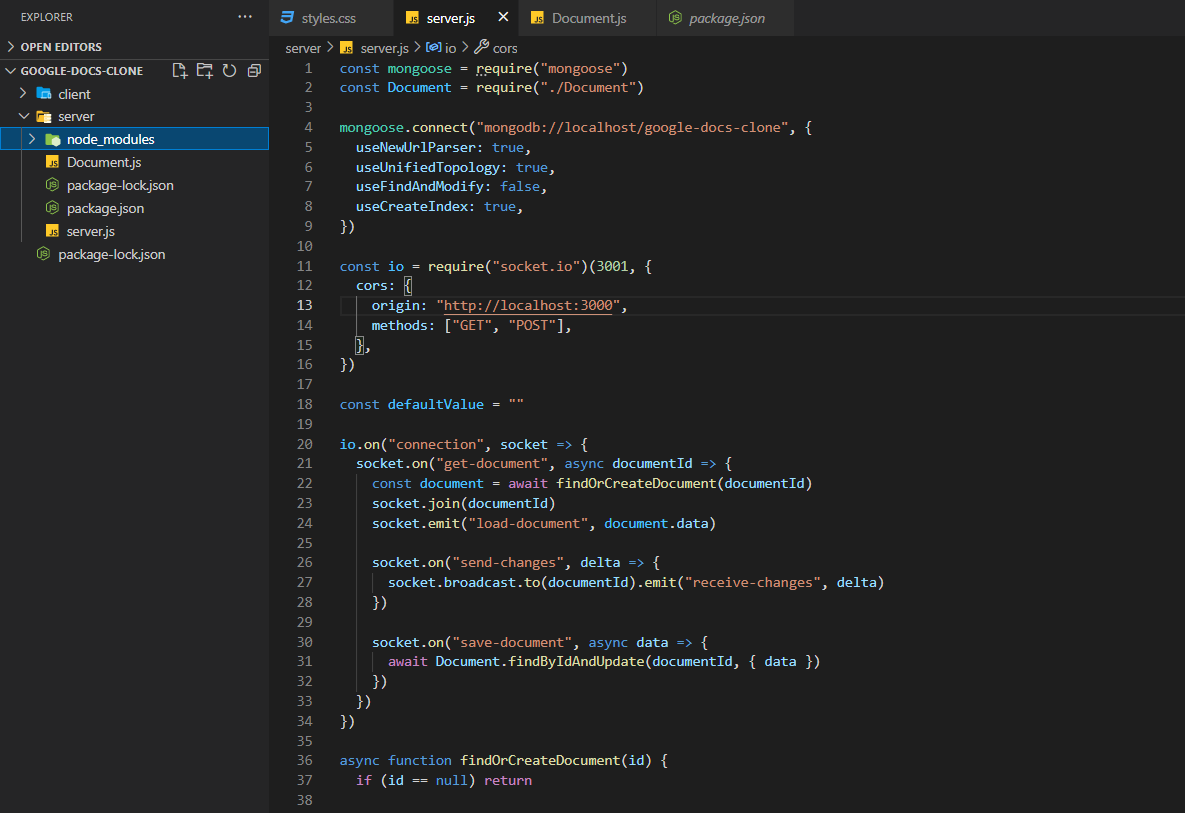Open Document.js in the file tree

(x=104, y=162)
